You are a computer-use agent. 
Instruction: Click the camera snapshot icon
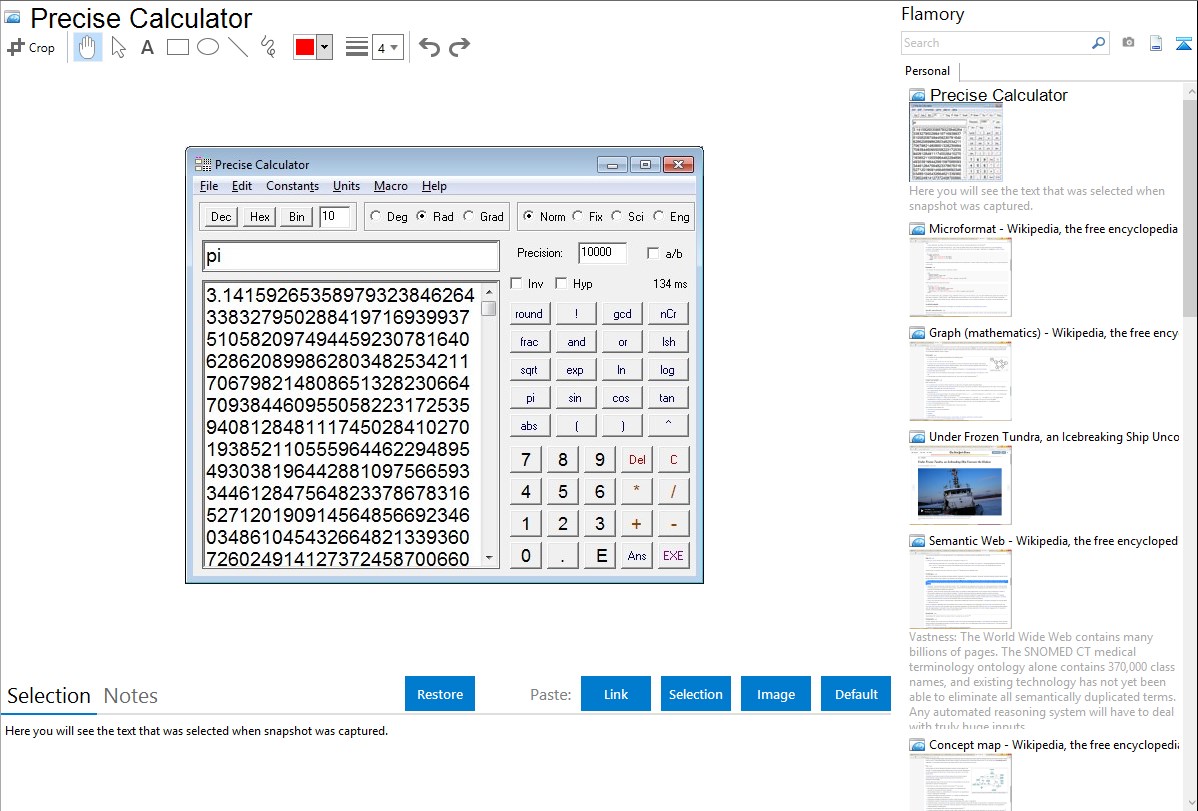click(x=1128, y=43)
